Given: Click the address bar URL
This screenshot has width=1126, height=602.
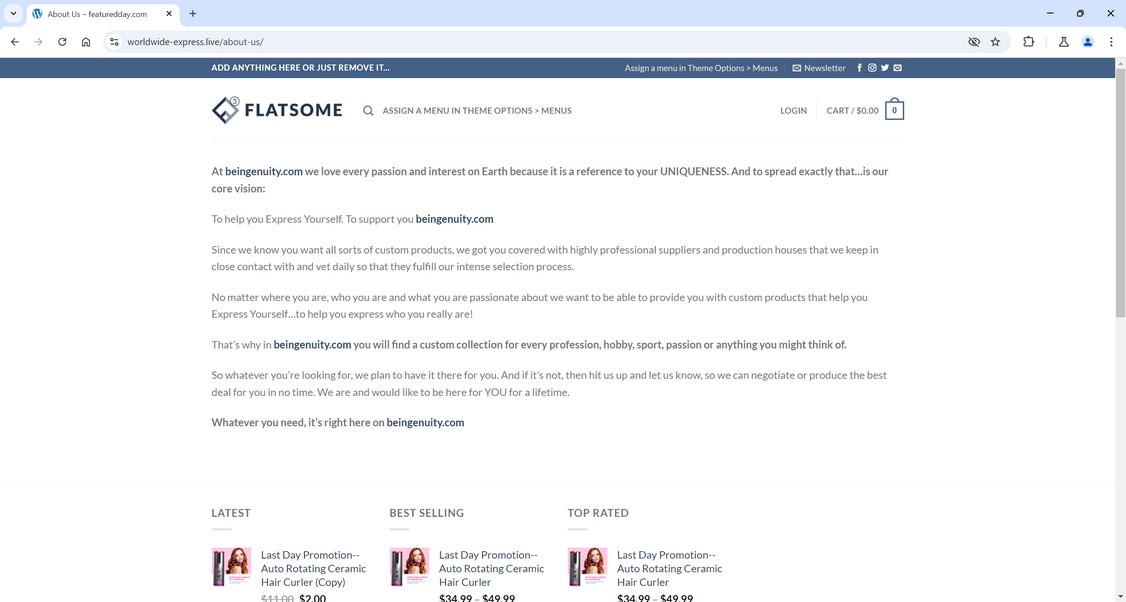Looking at the screenshot, I should [x=195, y=42].
